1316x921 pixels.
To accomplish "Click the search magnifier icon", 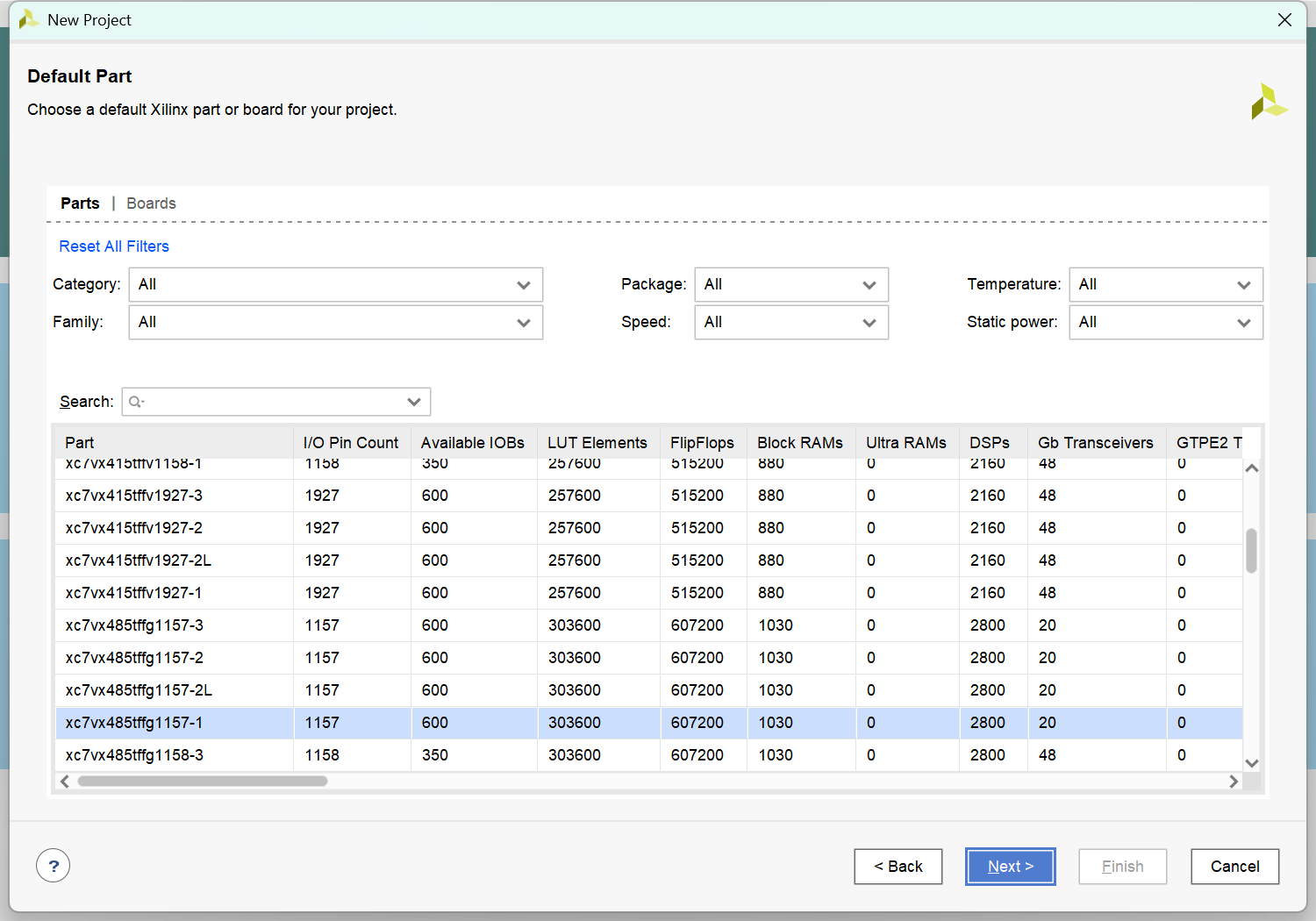I will (x=136, y=402).
